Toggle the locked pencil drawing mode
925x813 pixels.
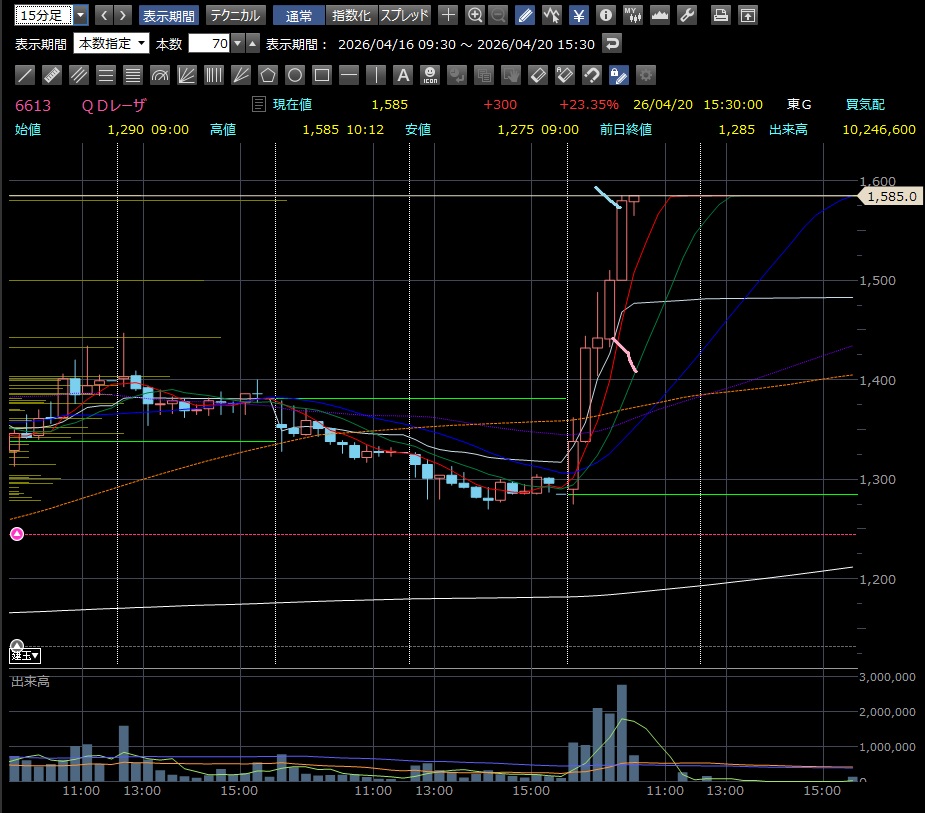coord(618,75)
